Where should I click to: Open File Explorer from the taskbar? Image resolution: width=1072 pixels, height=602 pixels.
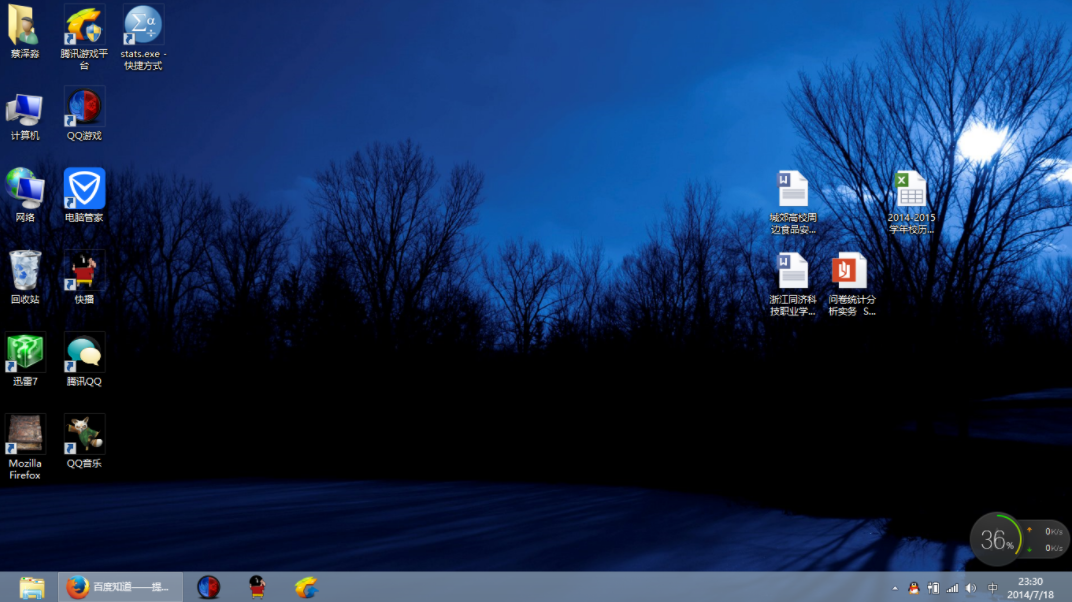coord(32,587)
